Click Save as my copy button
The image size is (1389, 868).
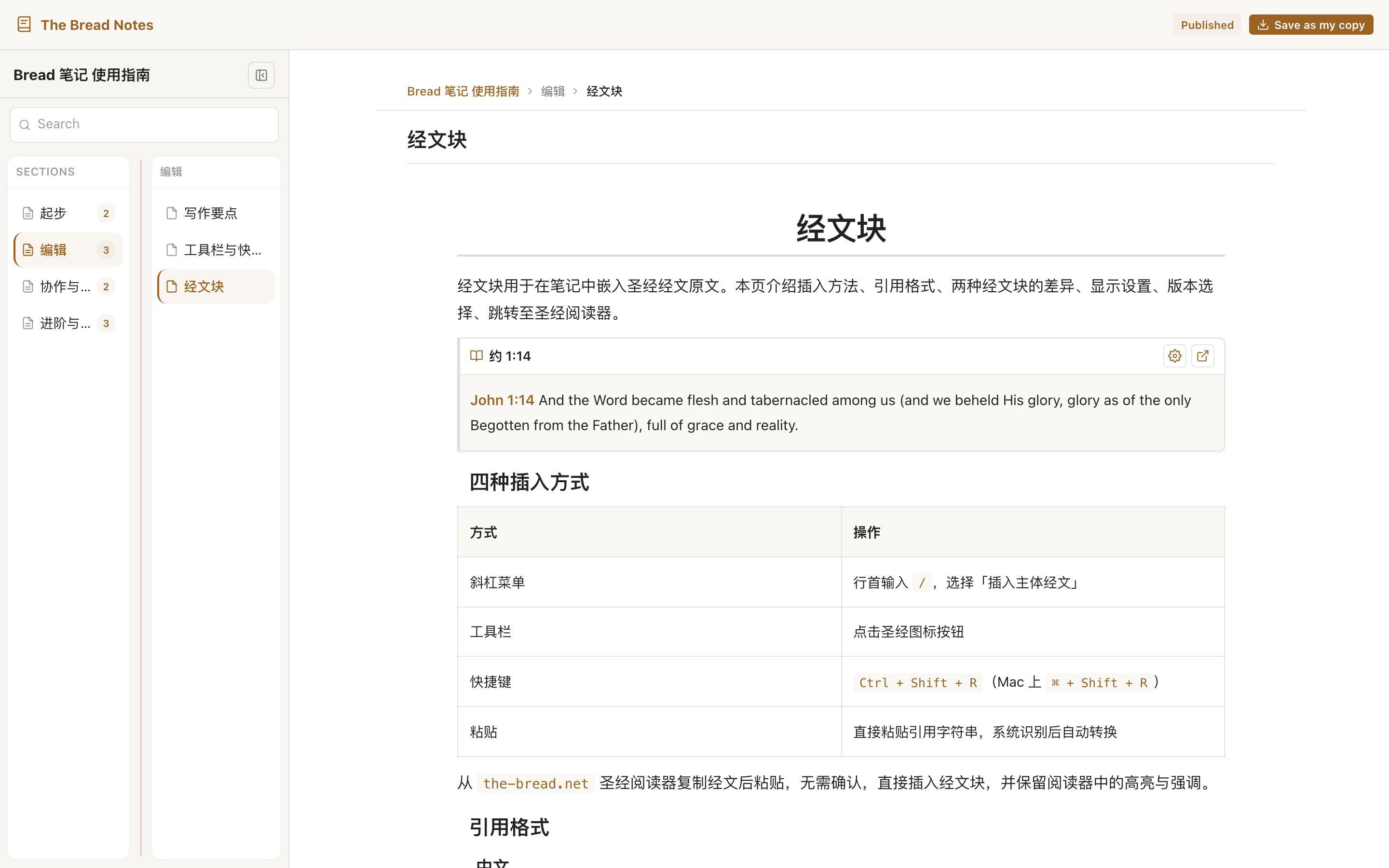1310,25
